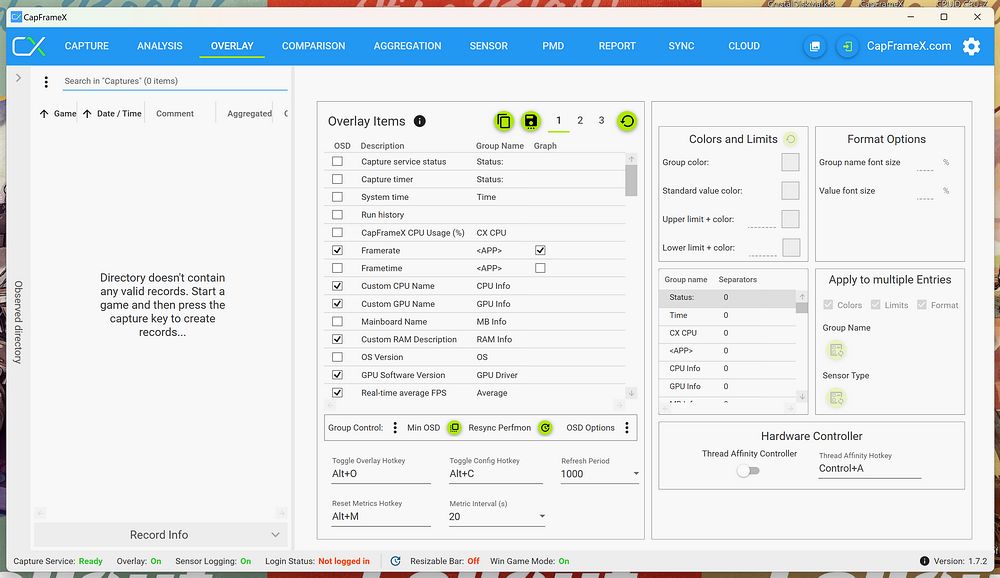Pick the Upper limit color swatch
The image size is (1000, 578).
tap(790, 219)
